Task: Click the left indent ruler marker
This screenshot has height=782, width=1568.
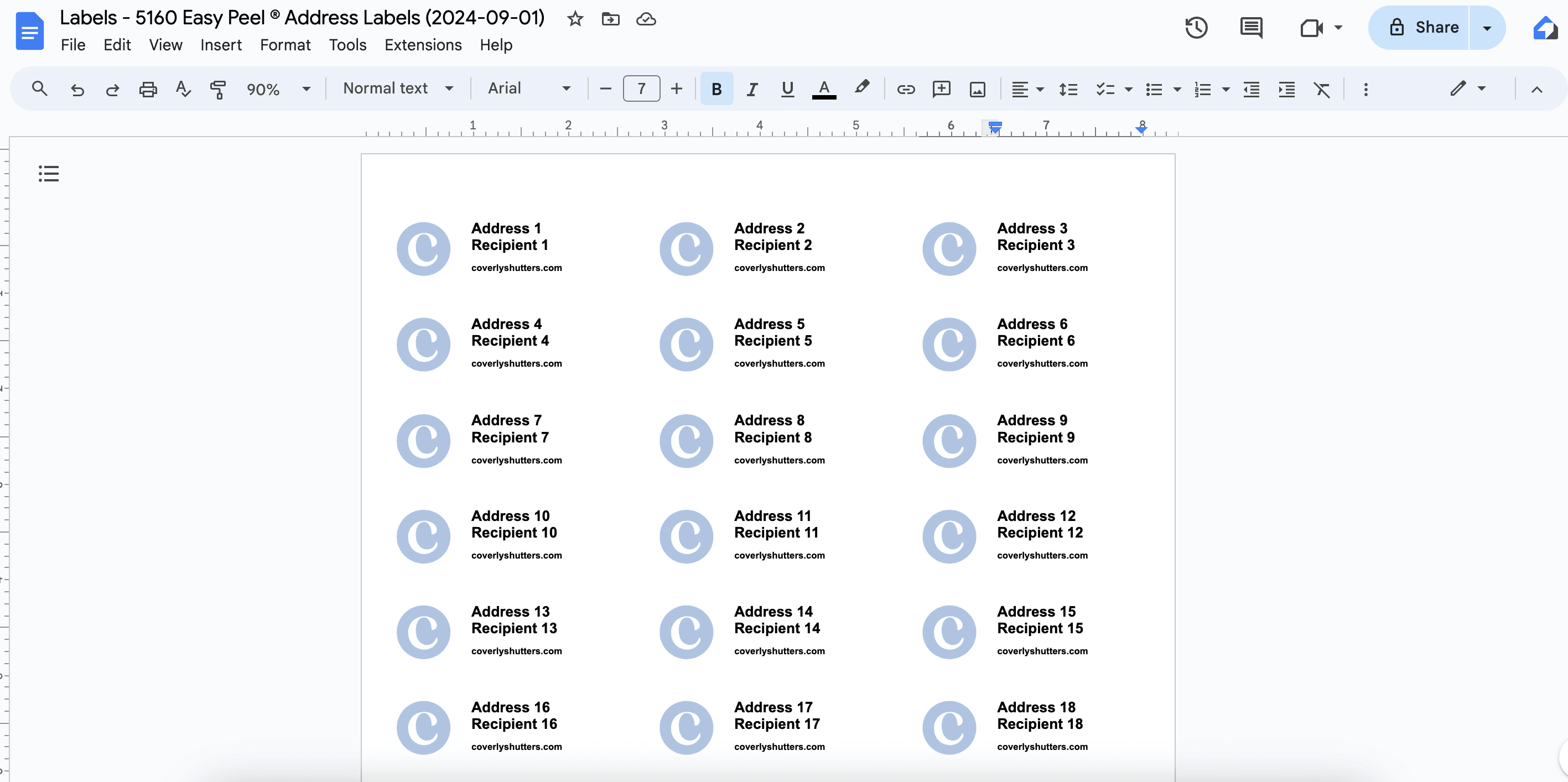Action: click(995, 127)
